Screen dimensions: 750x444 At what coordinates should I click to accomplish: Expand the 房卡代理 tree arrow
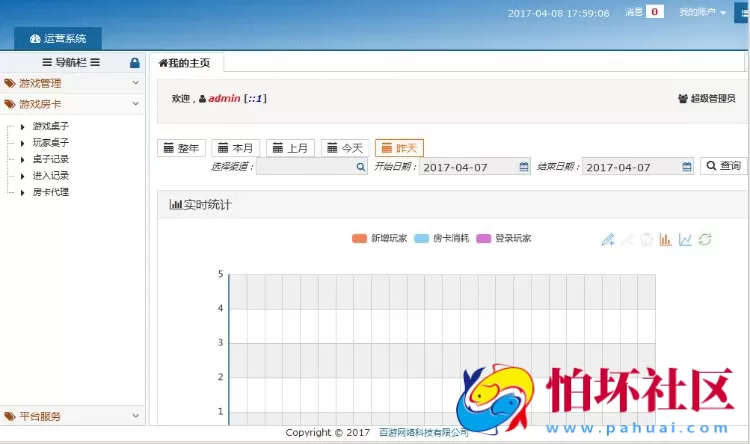(x=22, y=193)
